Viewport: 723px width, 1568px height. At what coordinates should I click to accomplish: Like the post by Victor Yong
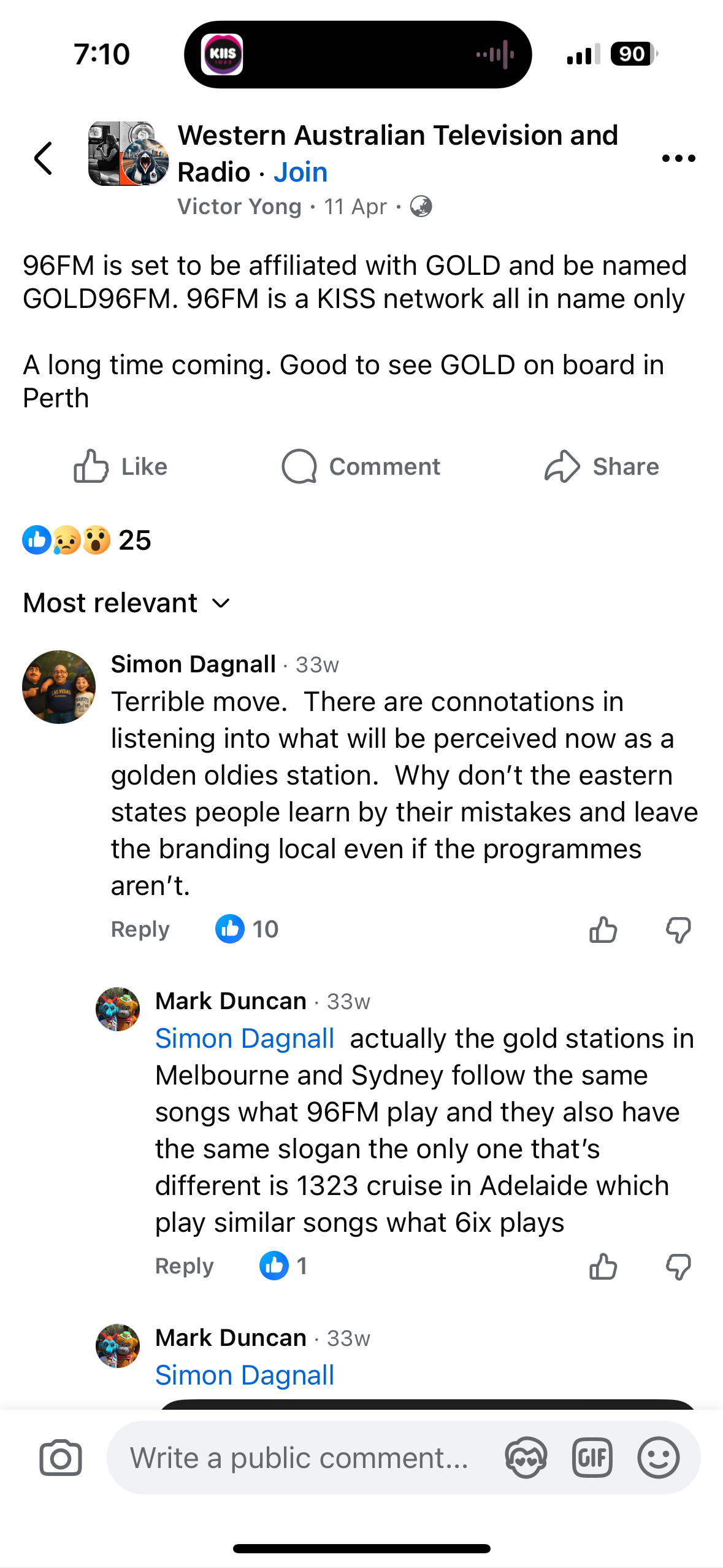point(120,467)
